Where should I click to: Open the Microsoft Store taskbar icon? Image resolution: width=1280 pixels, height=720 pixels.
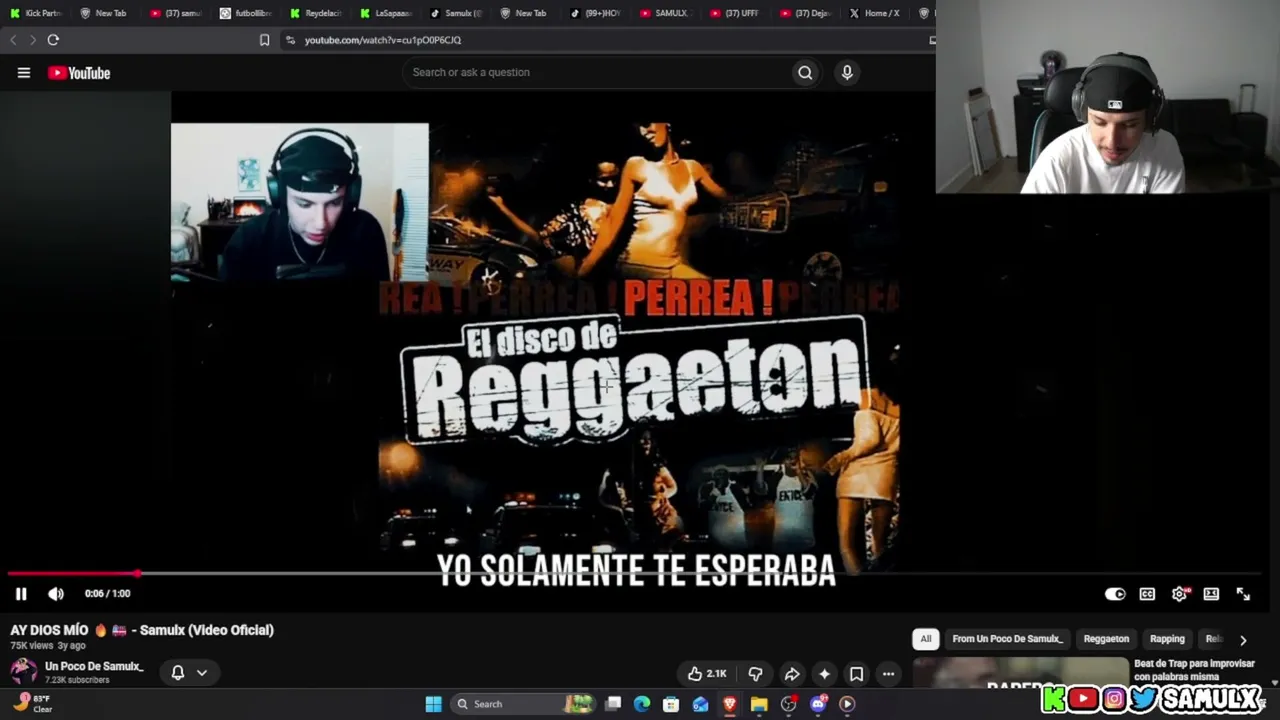[671, 704]
